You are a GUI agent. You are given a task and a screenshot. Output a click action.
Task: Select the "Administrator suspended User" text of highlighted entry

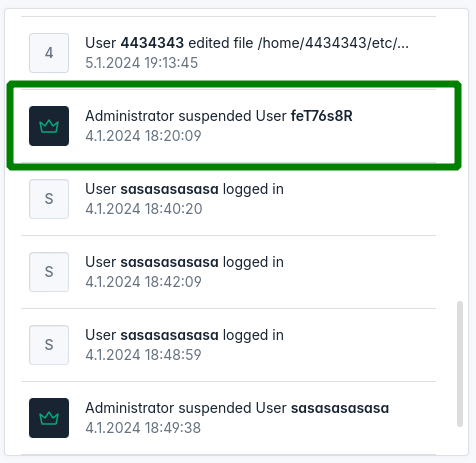(x=186, y=116)
